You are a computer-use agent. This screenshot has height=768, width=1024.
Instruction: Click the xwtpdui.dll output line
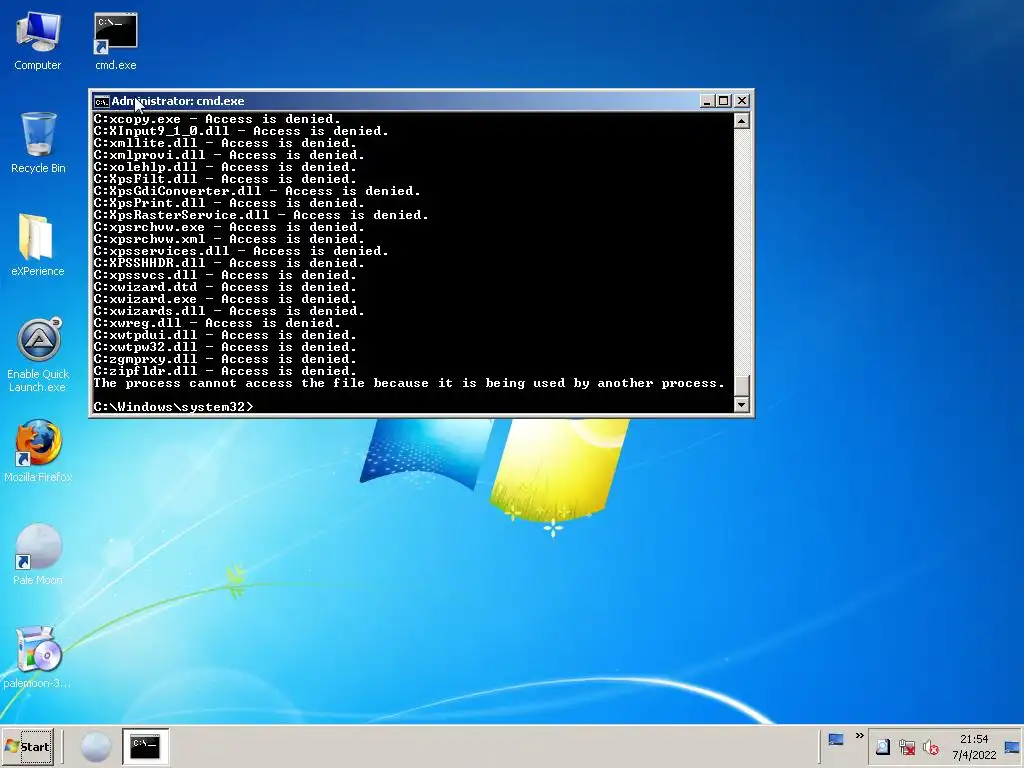225,335
